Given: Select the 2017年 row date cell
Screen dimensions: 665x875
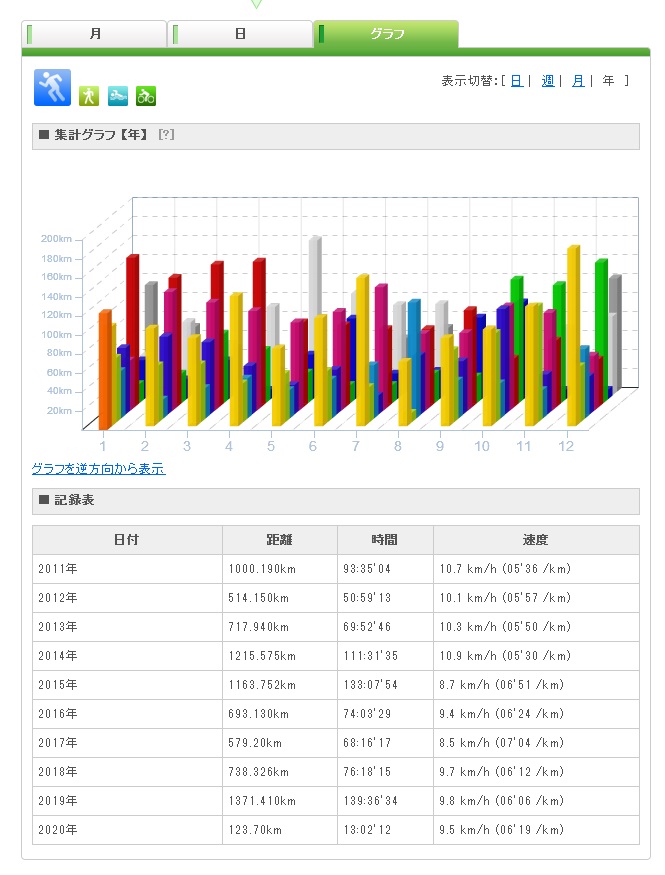Looking at the screenshot, I should [127, 743].
